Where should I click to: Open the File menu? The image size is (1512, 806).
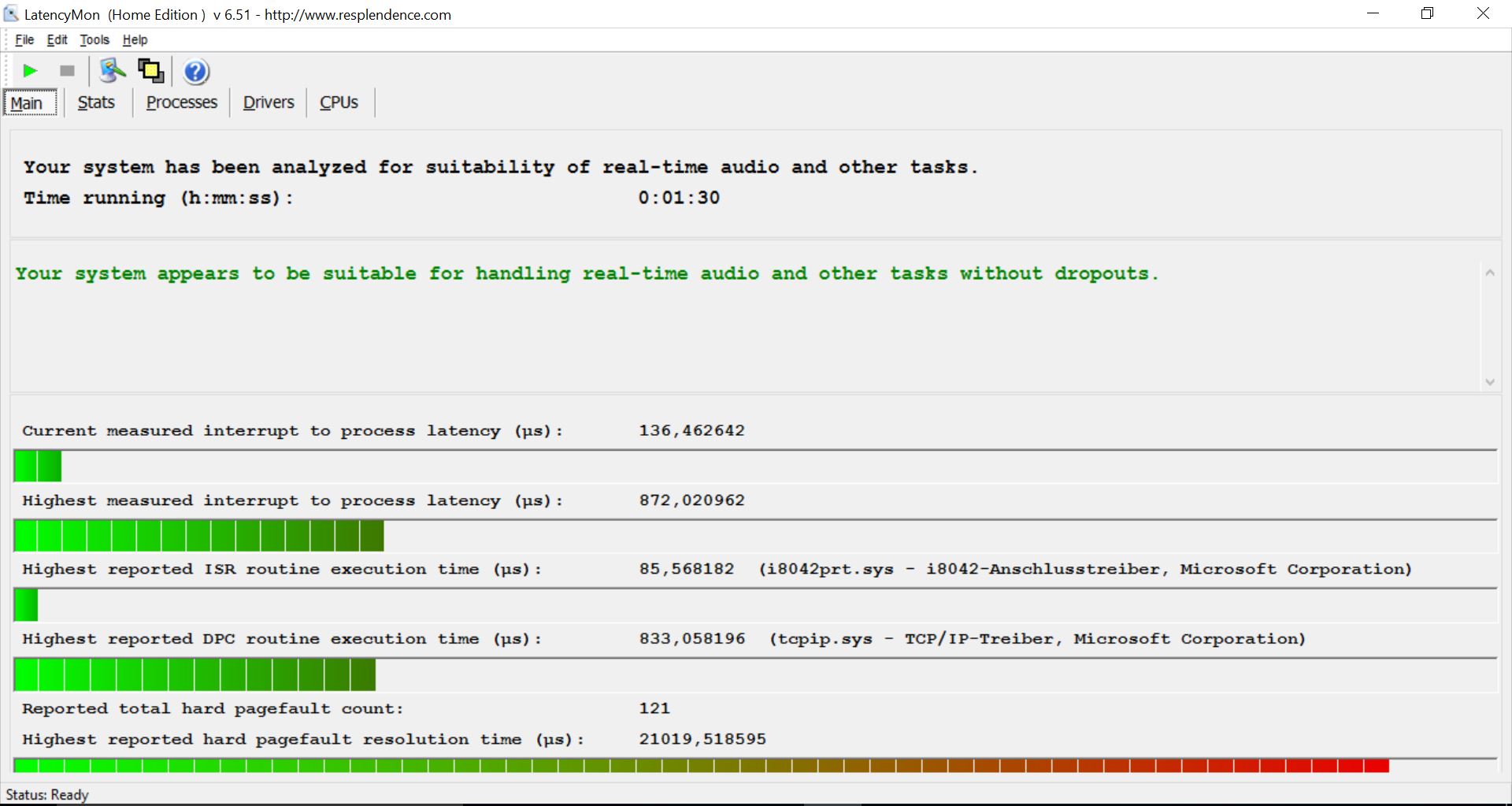[x=24, y=39]
